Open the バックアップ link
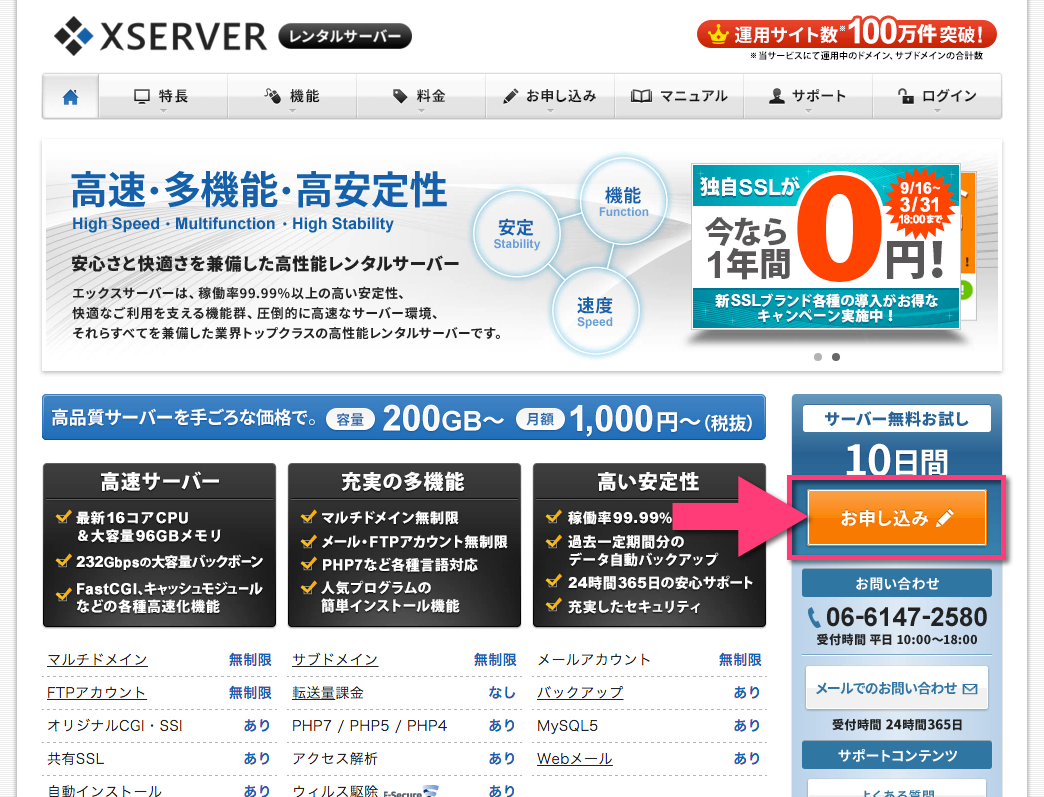The width and height of the screenshot is (1044, 797). point(580,692)
